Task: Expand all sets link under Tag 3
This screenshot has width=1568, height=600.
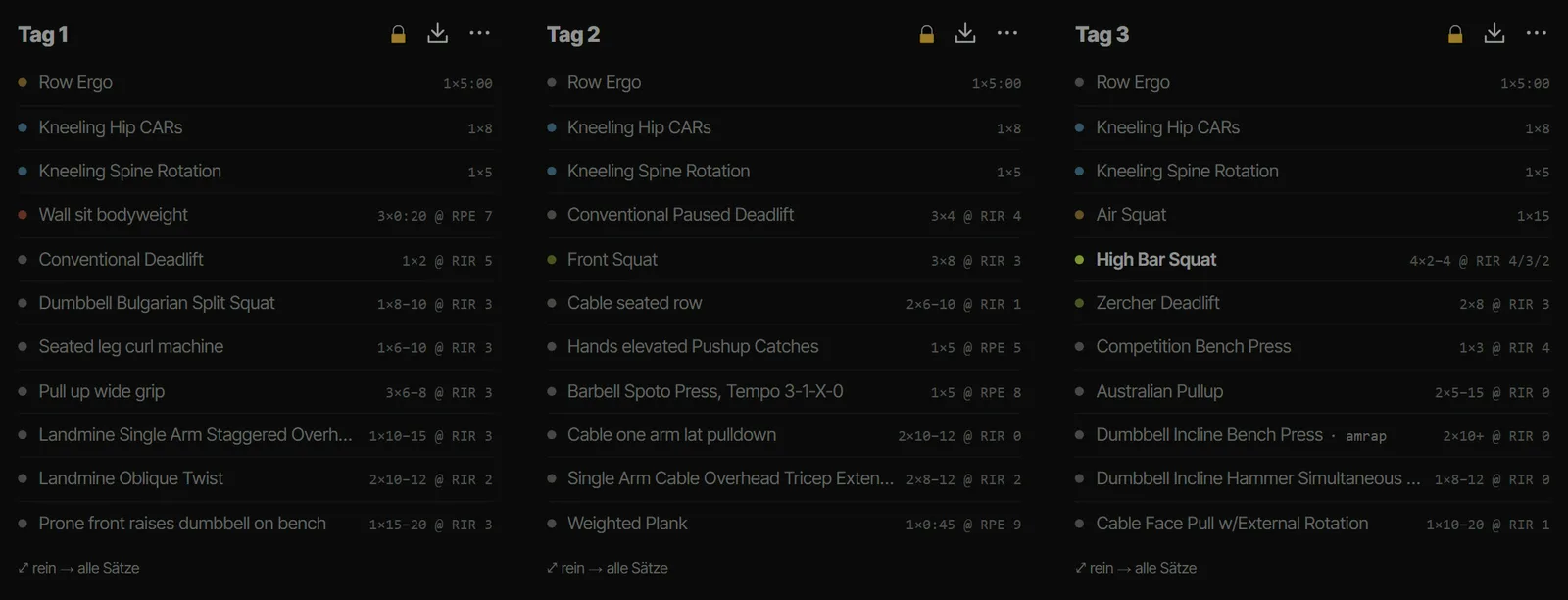Action: tap(1136, 568)
